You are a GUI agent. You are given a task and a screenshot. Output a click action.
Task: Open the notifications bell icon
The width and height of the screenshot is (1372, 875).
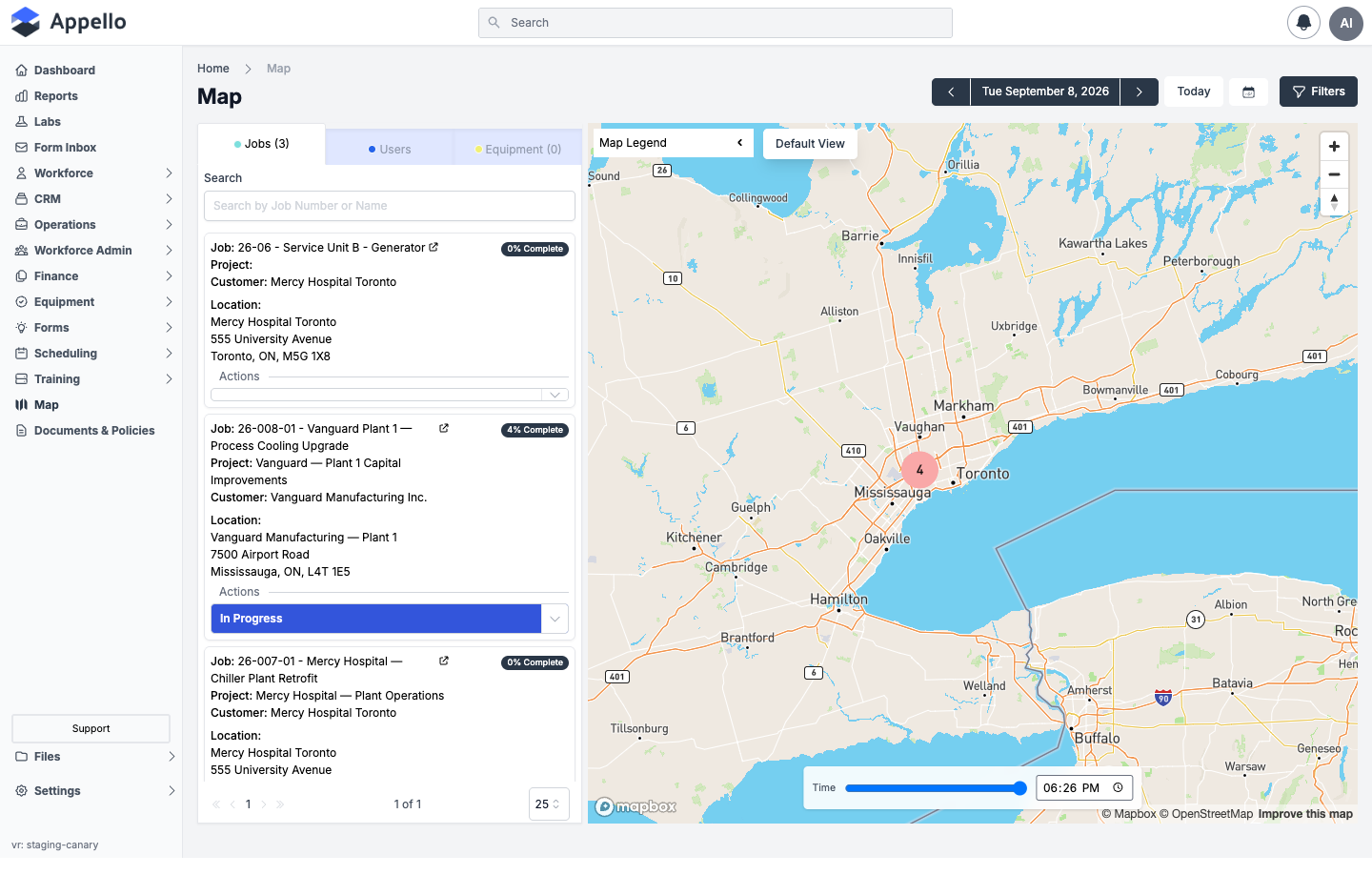[1303, 23]
